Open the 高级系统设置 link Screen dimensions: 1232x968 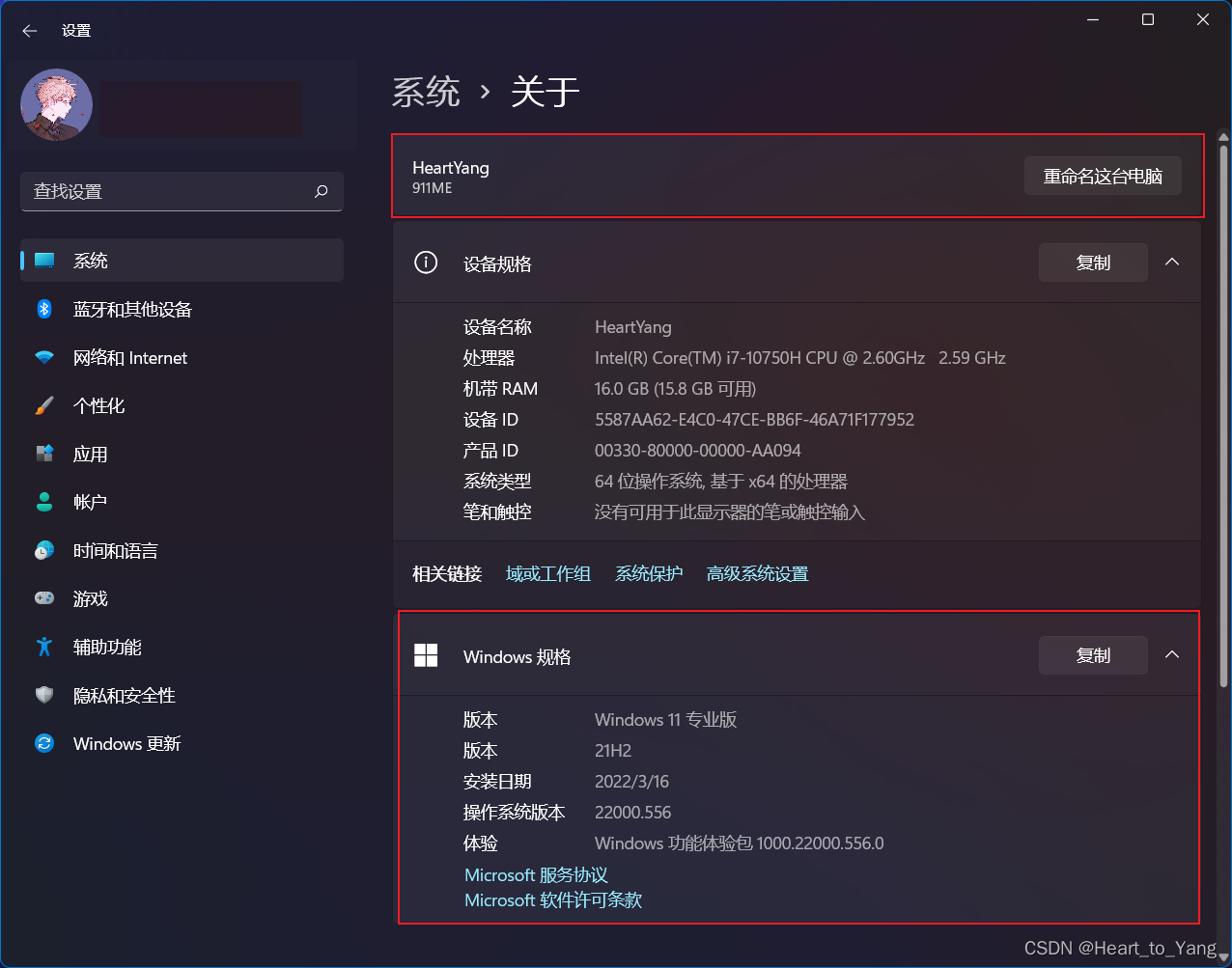758,574
